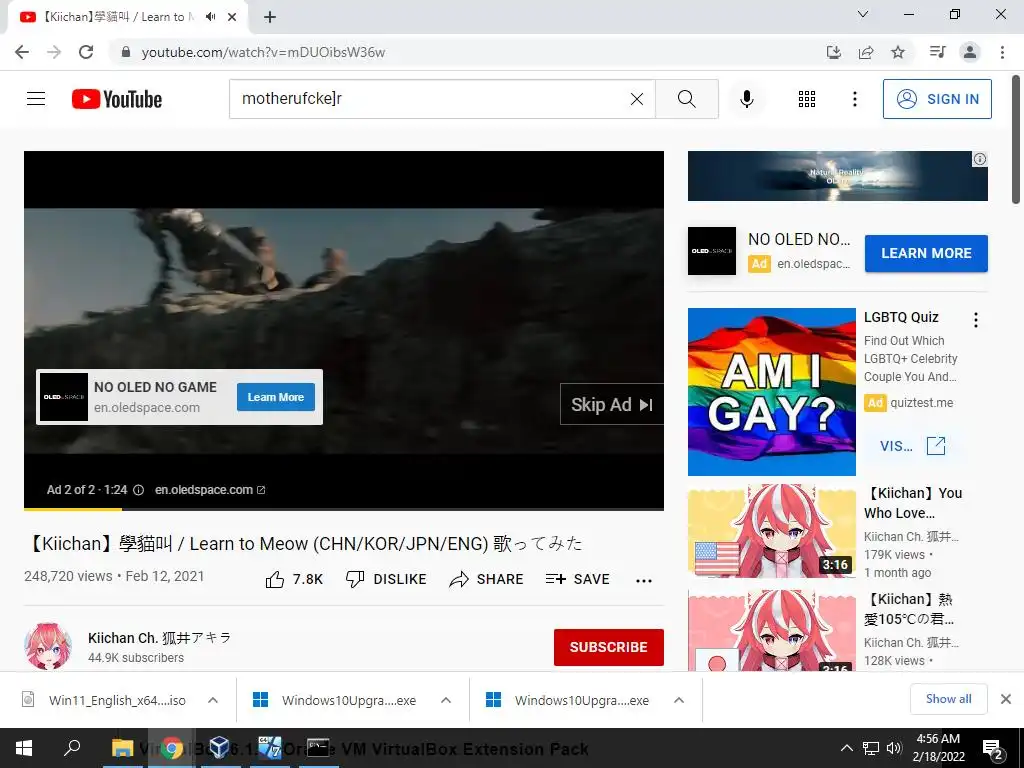Close the downloads bar
1024x768 pixels.
pos(1006,699)
